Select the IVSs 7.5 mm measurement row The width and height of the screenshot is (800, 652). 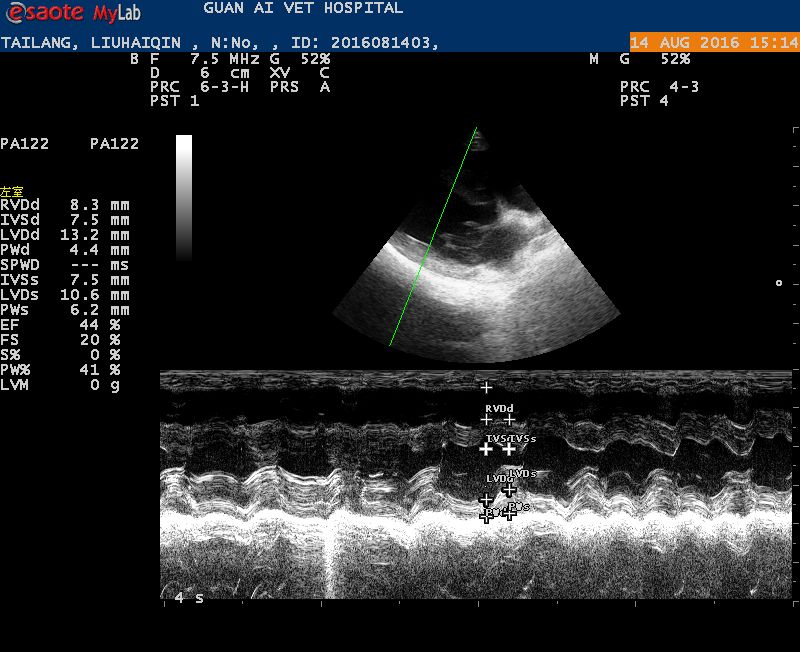(65, 280)
